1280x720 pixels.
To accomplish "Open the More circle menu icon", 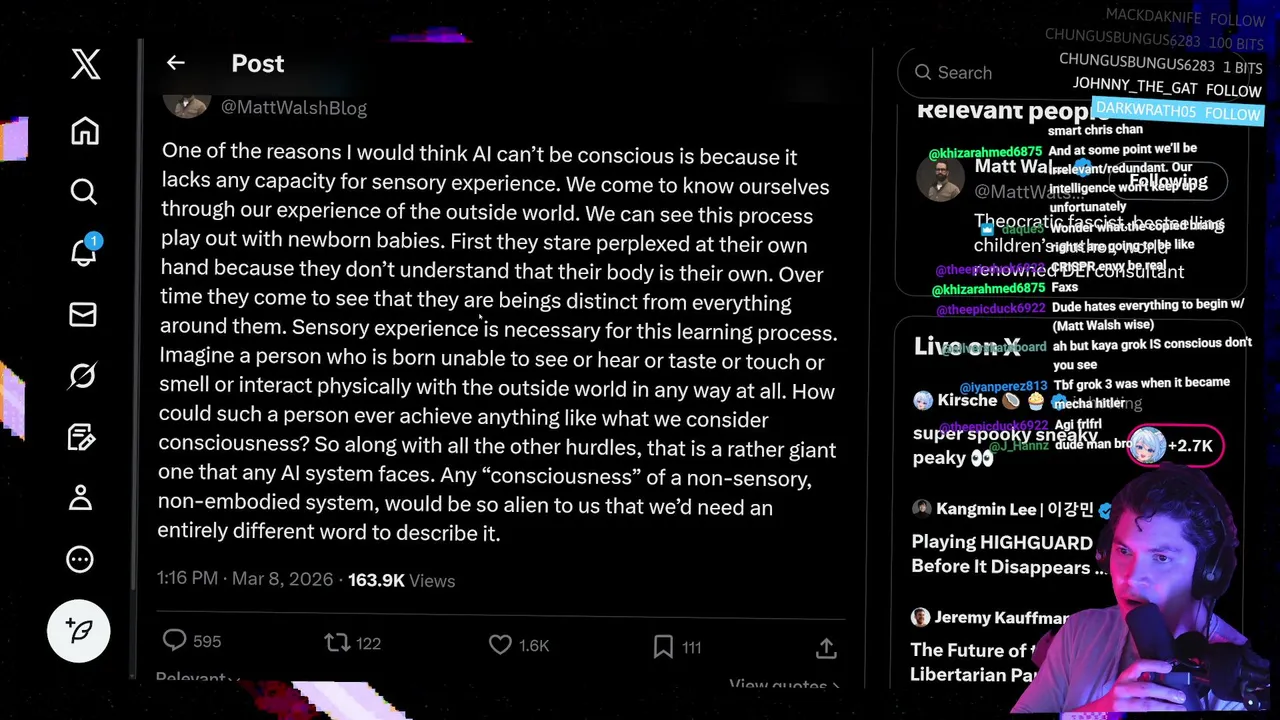I will (x=80, y=559).
